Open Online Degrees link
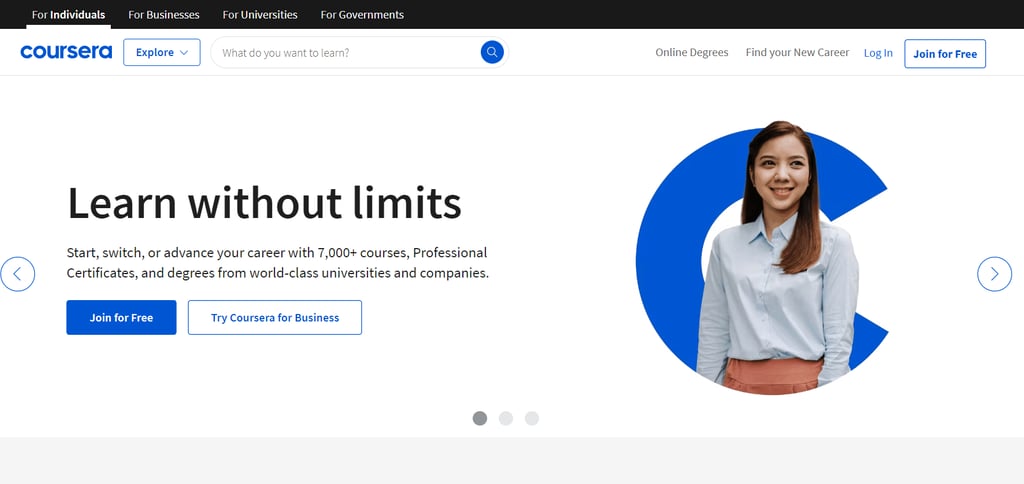1024x484 pixels. 692,52
